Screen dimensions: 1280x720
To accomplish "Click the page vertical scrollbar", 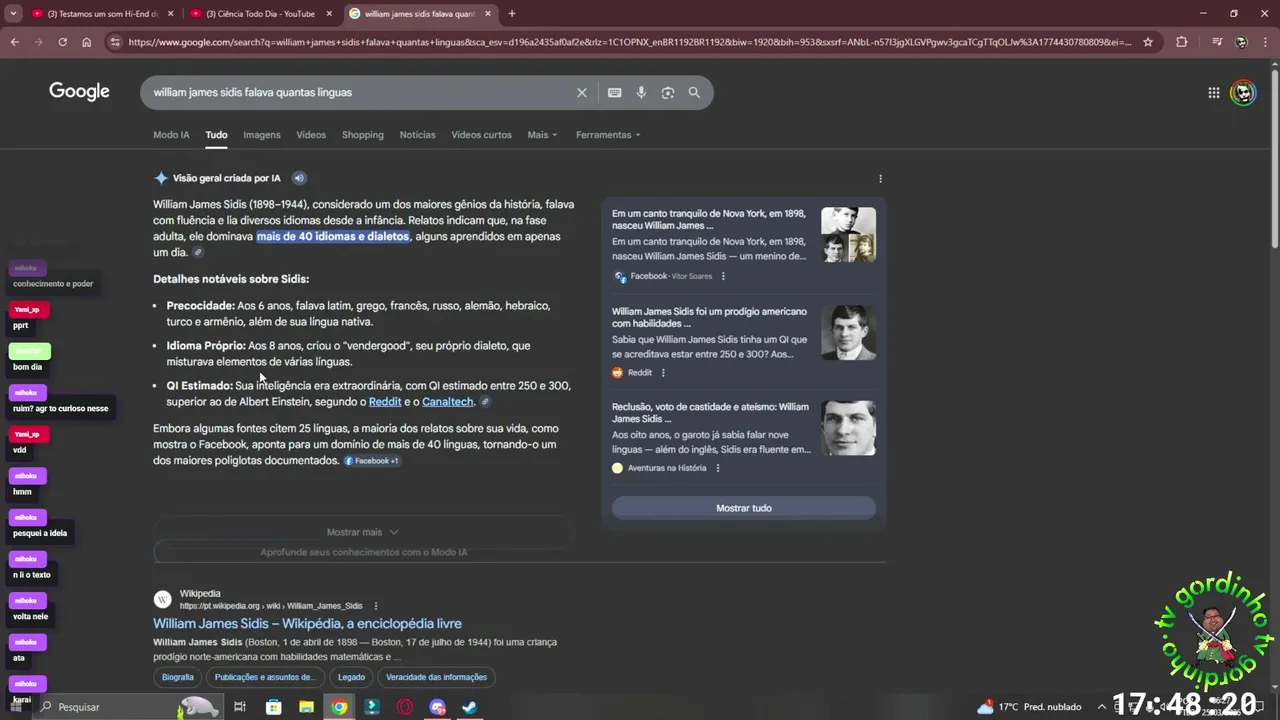I will click(x=1274, y=160).
